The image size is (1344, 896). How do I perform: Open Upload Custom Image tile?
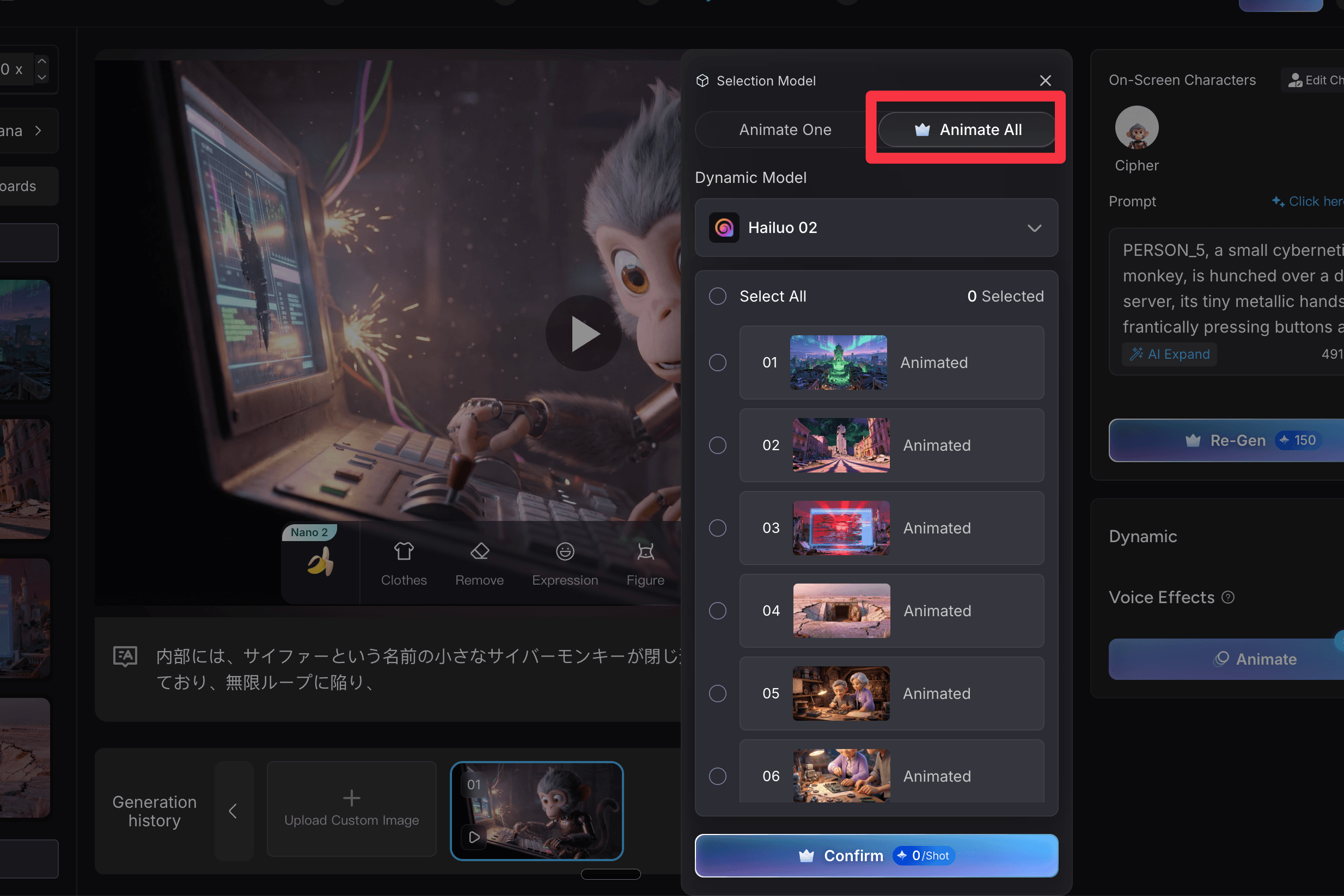tap(352, 808)
